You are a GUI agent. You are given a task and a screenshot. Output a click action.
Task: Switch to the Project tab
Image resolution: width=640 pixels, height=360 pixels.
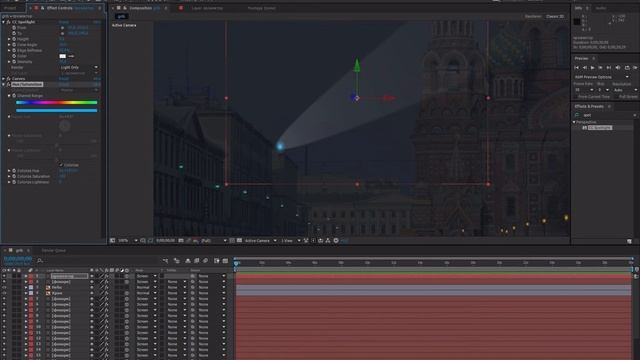click(x=10, y=8)
